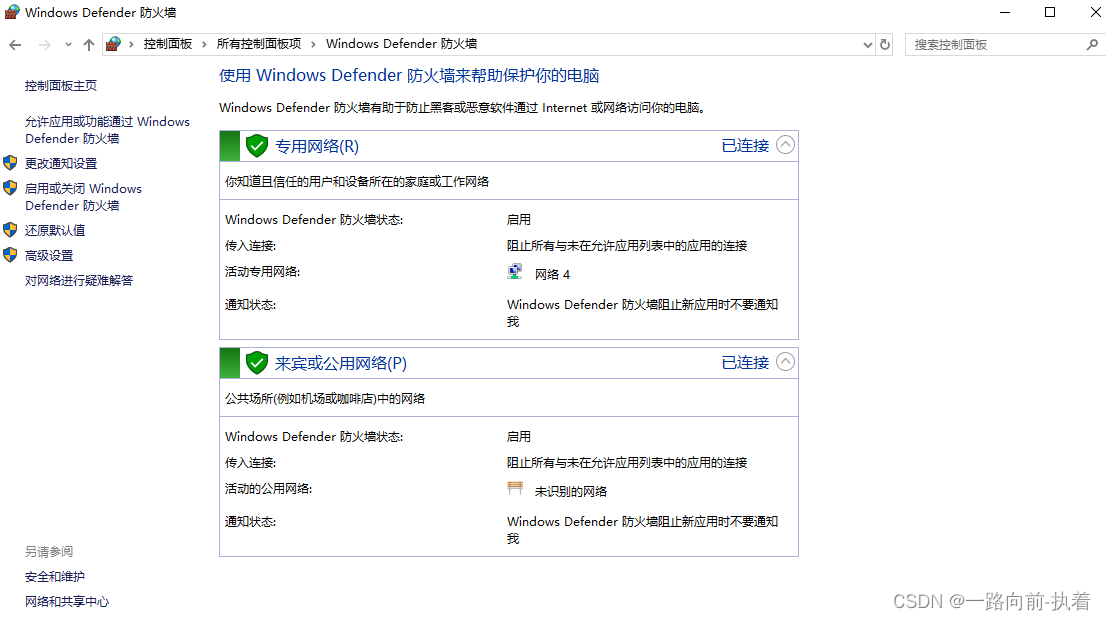Click shield icon beside 启用或关闭 Windows Defender
Screen dimensions: 1106x620
(x=10, y=188)
